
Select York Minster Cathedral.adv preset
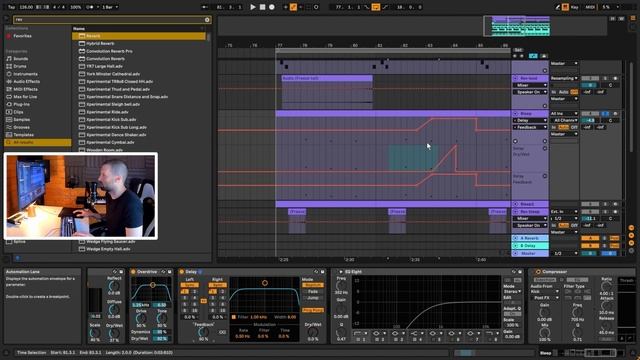click(113, 74)
